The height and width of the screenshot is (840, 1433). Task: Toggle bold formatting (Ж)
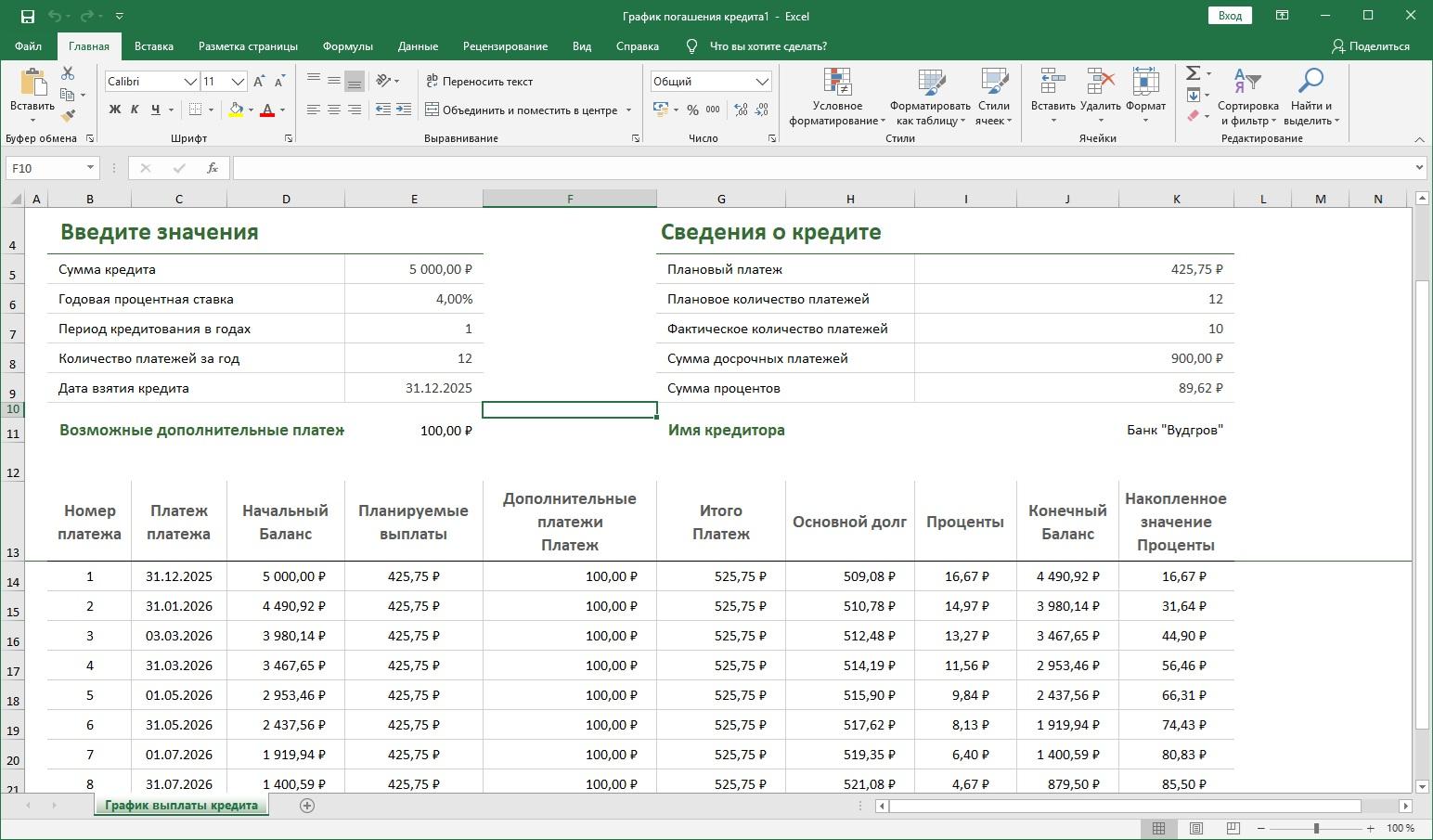coord(115,110)
